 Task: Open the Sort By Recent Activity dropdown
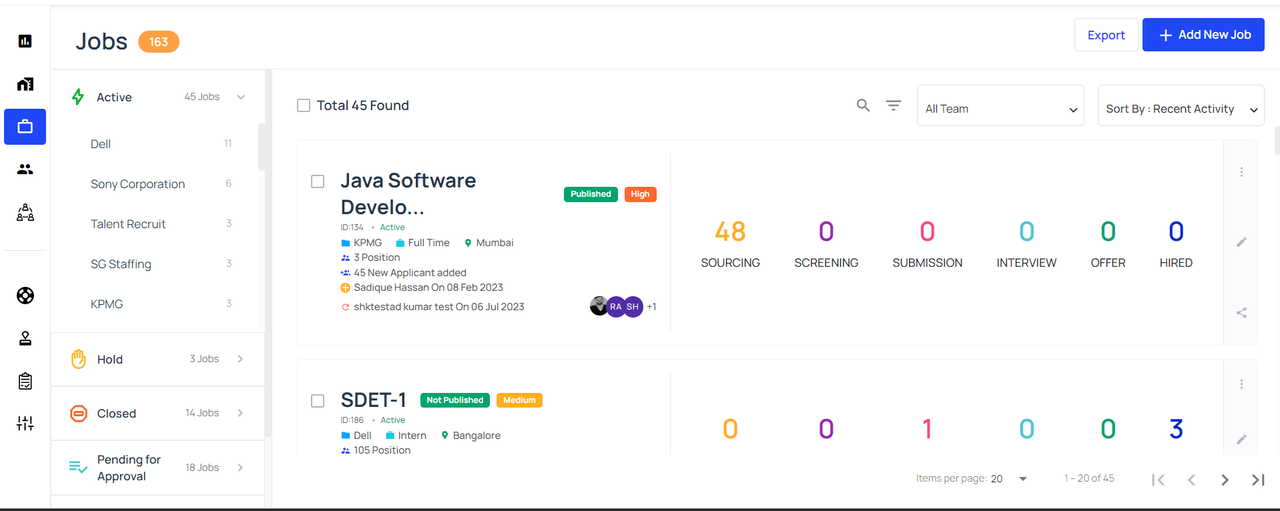pos(1181,105)
